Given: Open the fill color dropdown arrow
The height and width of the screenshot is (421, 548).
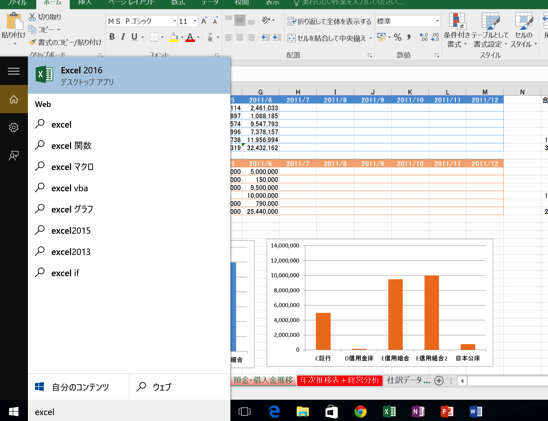Looking at the screenshot, I should point(182,37).
